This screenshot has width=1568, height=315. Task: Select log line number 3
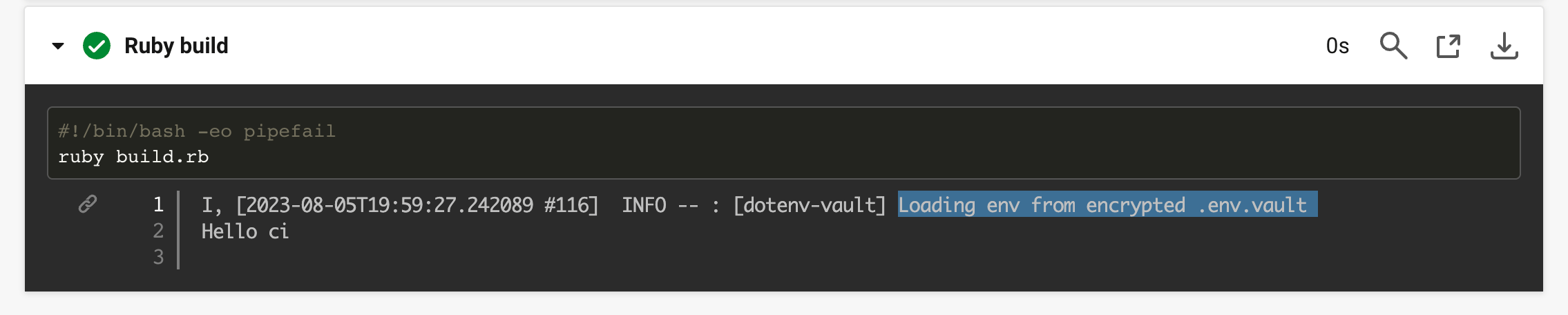coord(158,257)
